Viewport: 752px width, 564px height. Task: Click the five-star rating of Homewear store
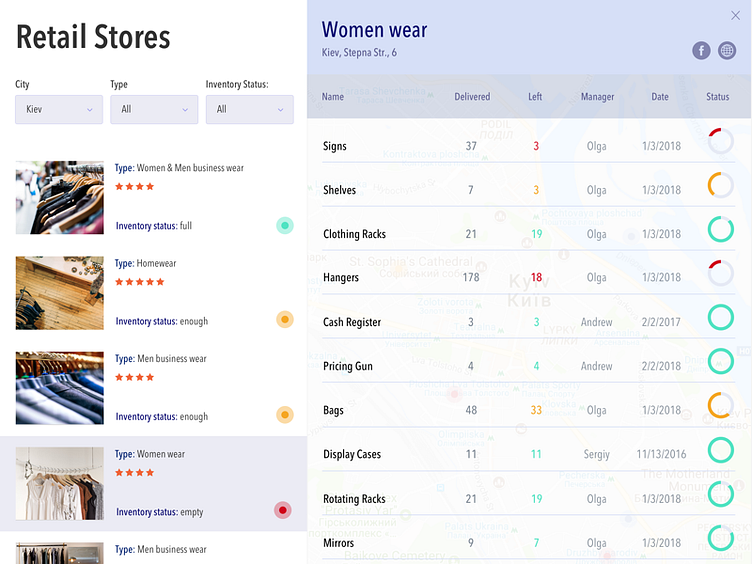(140, 282)
